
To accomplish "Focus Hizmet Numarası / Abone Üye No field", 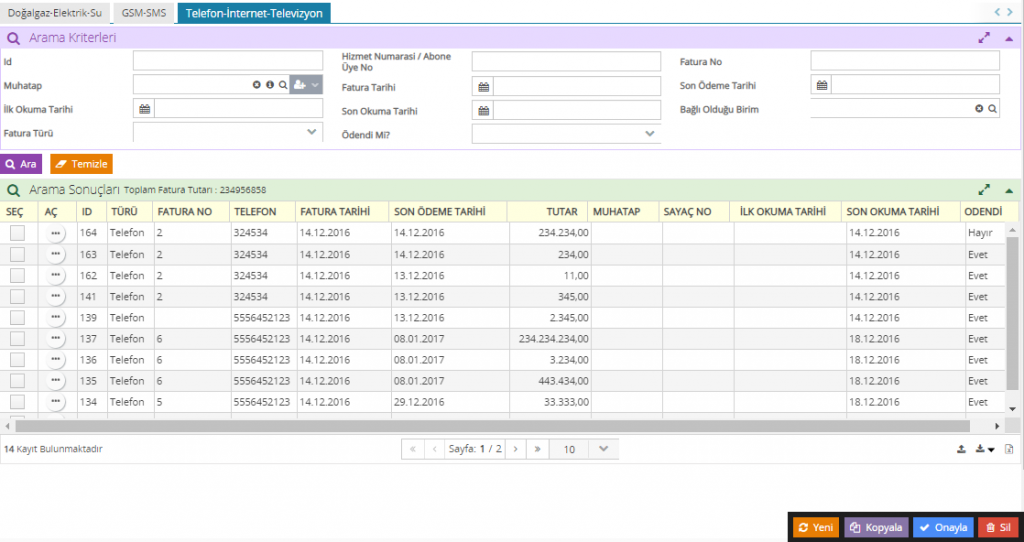I will click(x=566, y=62).
